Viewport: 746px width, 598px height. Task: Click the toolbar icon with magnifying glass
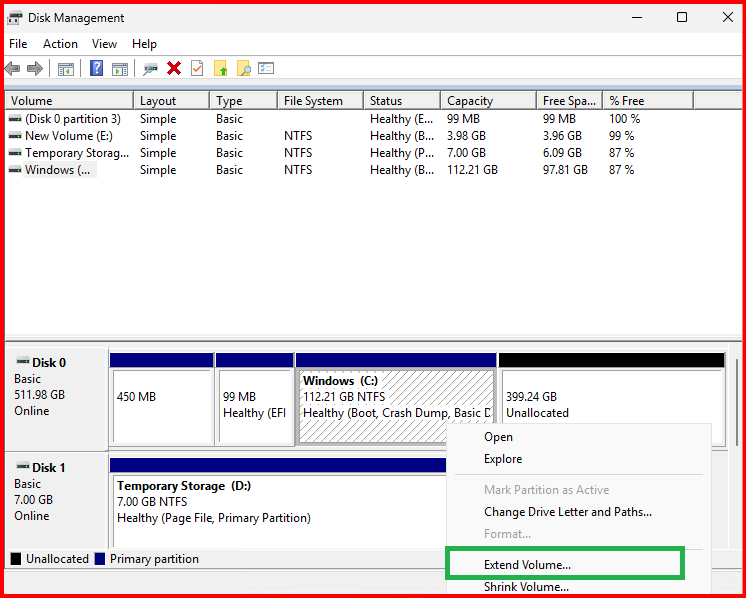click(243, 69)
